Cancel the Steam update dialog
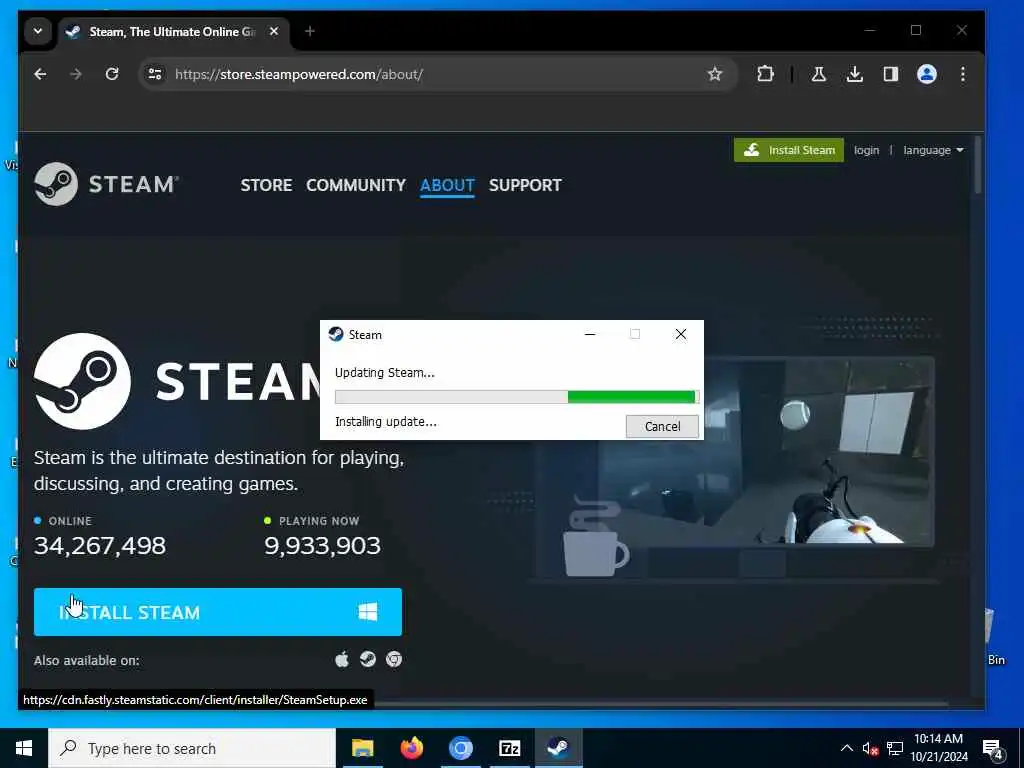The image size is (1024, 768). [x=662, y=426]
